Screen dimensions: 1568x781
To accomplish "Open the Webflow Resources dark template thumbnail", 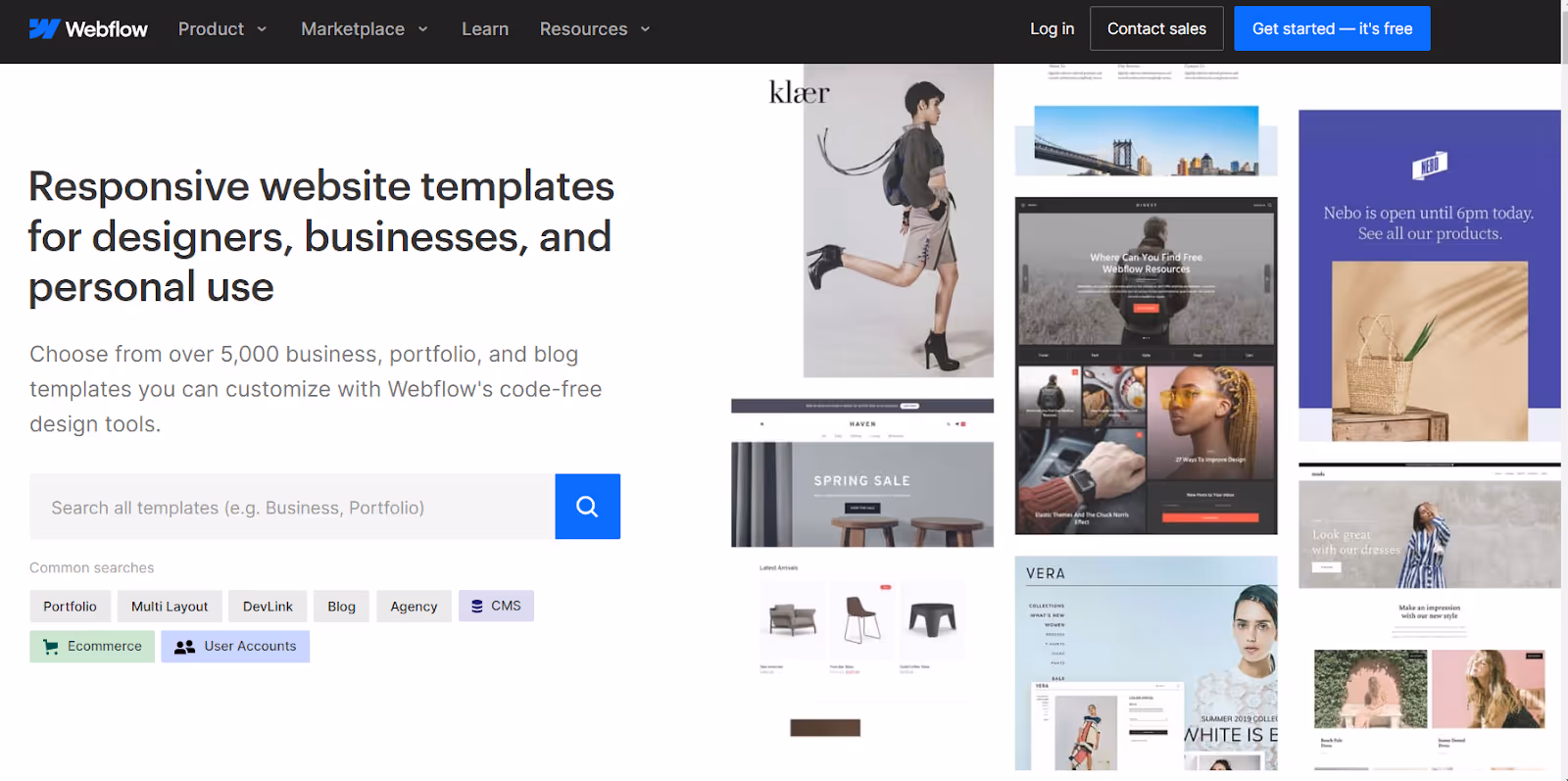I will 1147,366.
